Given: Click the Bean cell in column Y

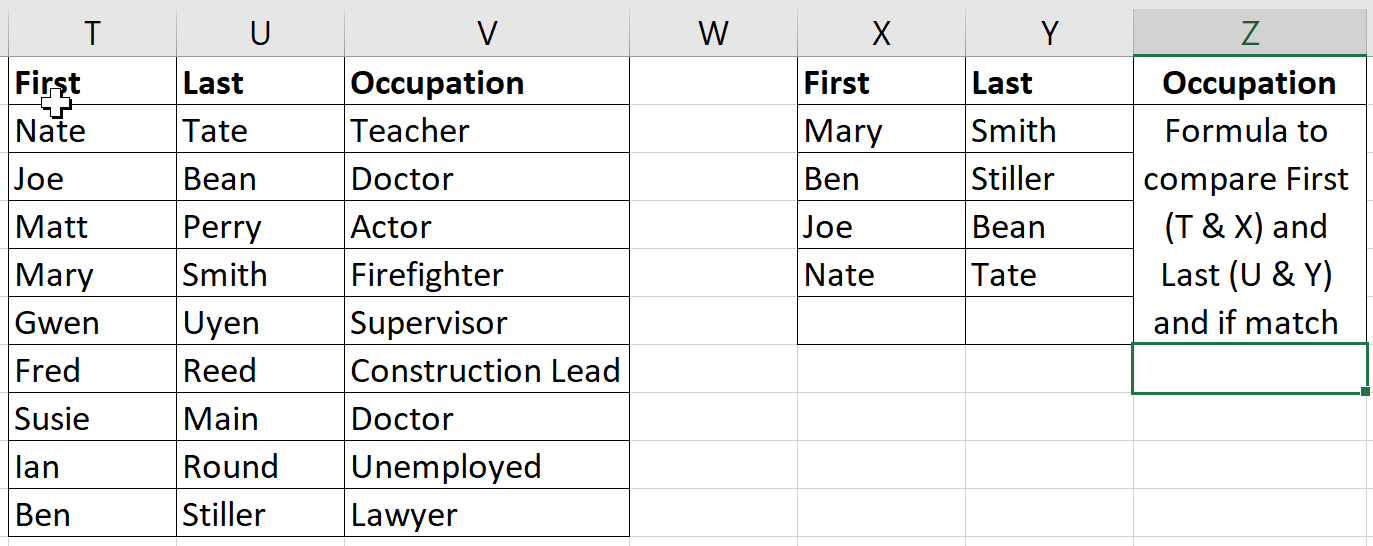Looking at the screenshot, I should [x=1049, y=226].
